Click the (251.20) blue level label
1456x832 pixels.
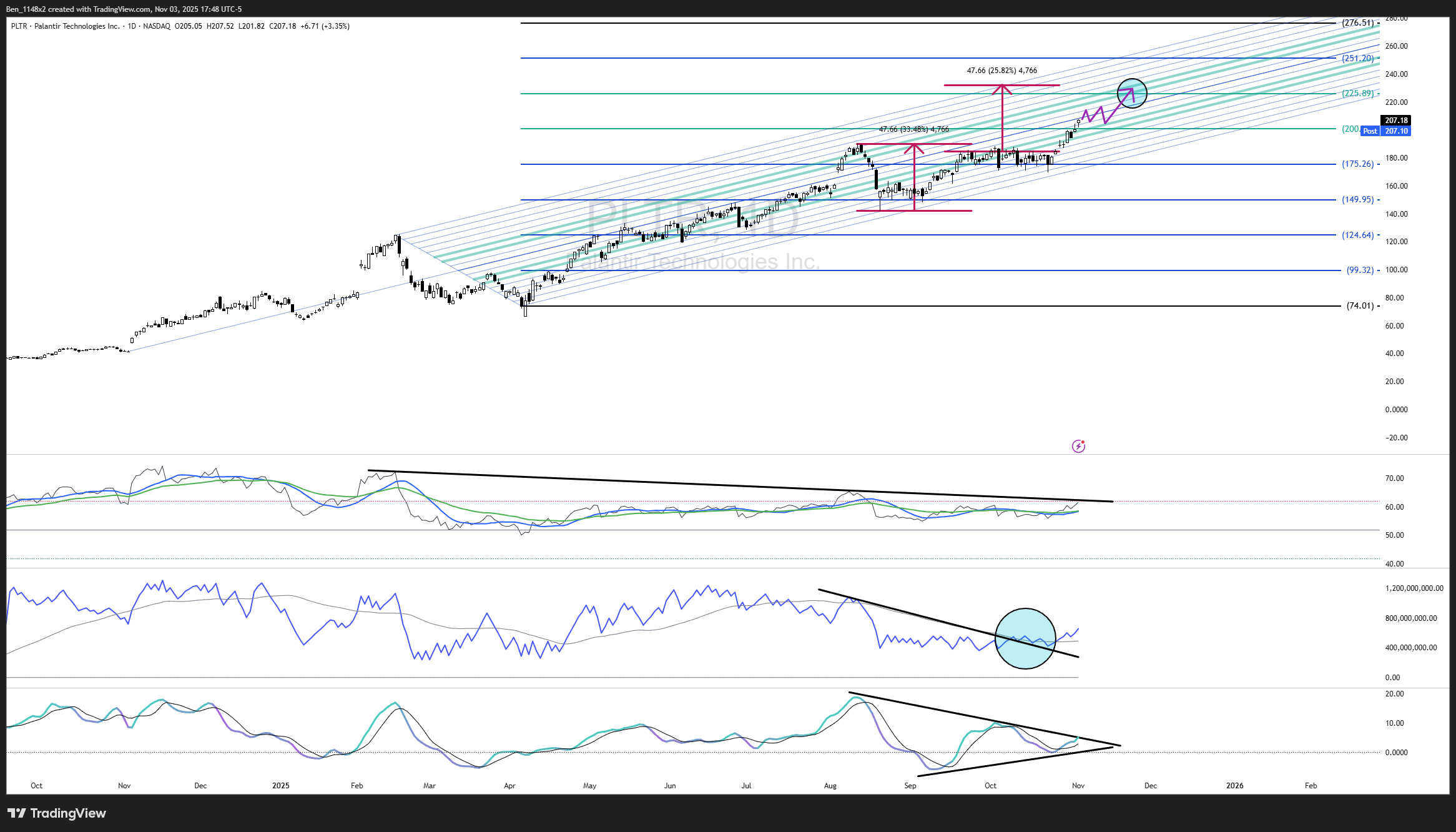1357,58
